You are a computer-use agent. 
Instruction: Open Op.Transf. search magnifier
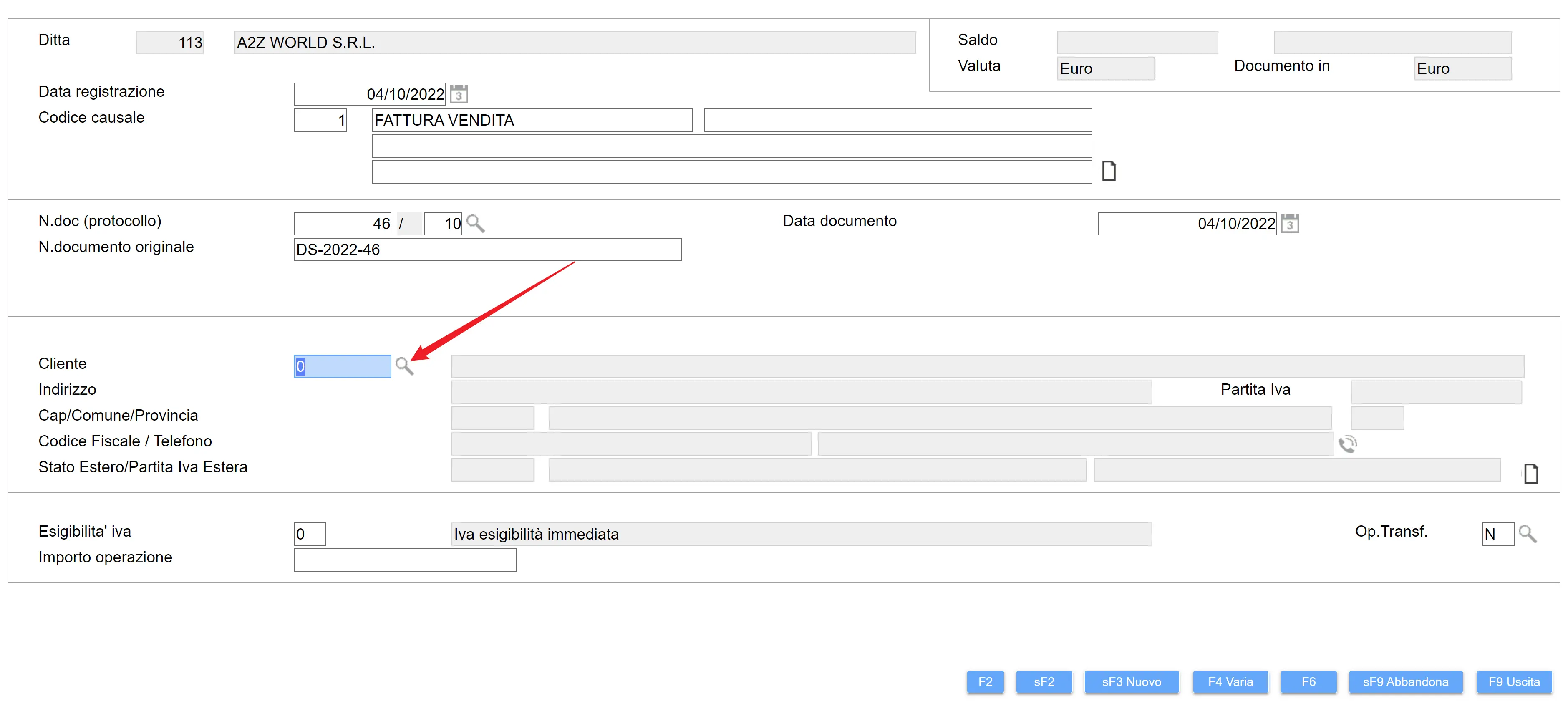[1527, 534]
